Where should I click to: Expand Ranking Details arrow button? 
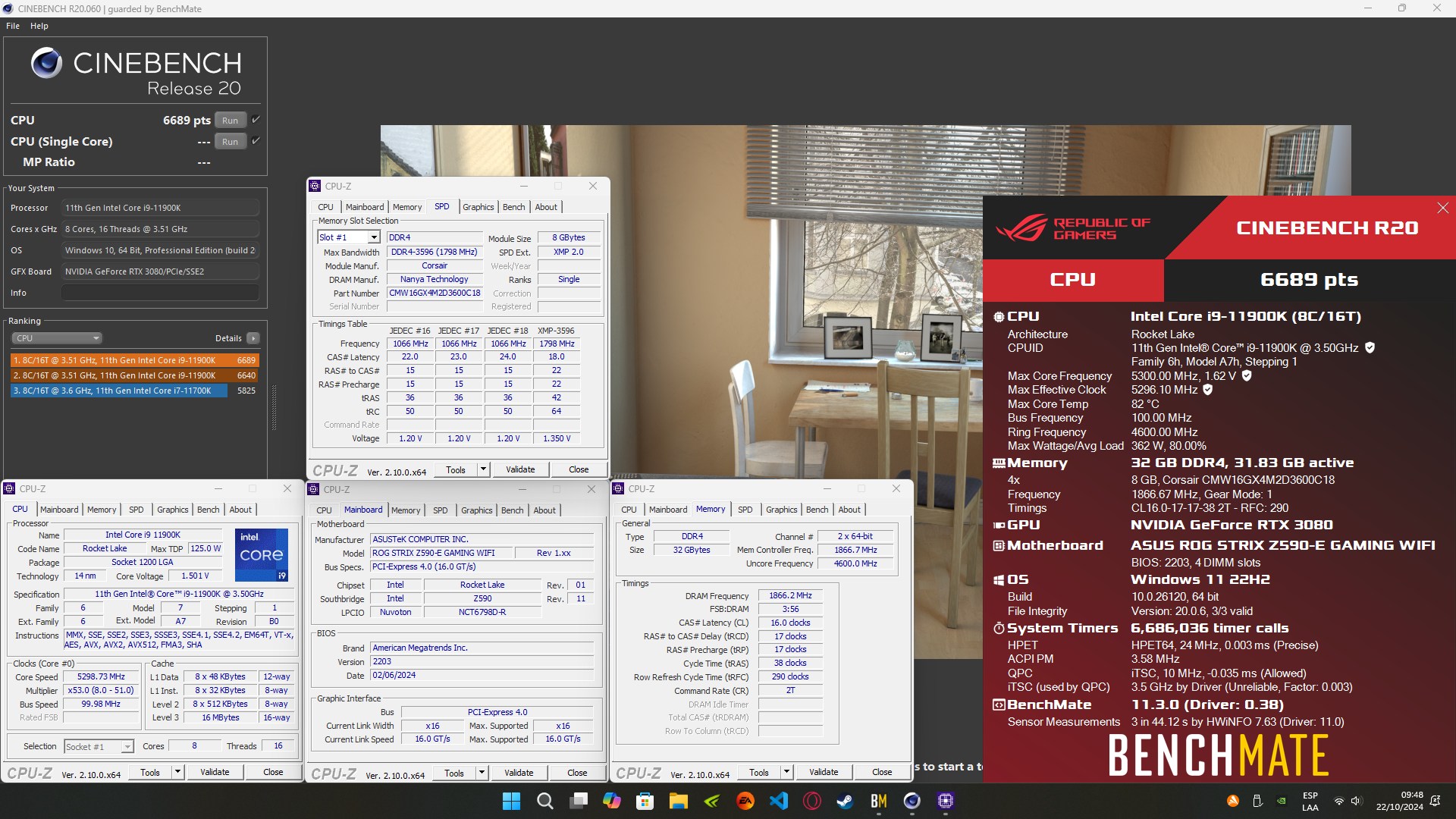(253, 338)
